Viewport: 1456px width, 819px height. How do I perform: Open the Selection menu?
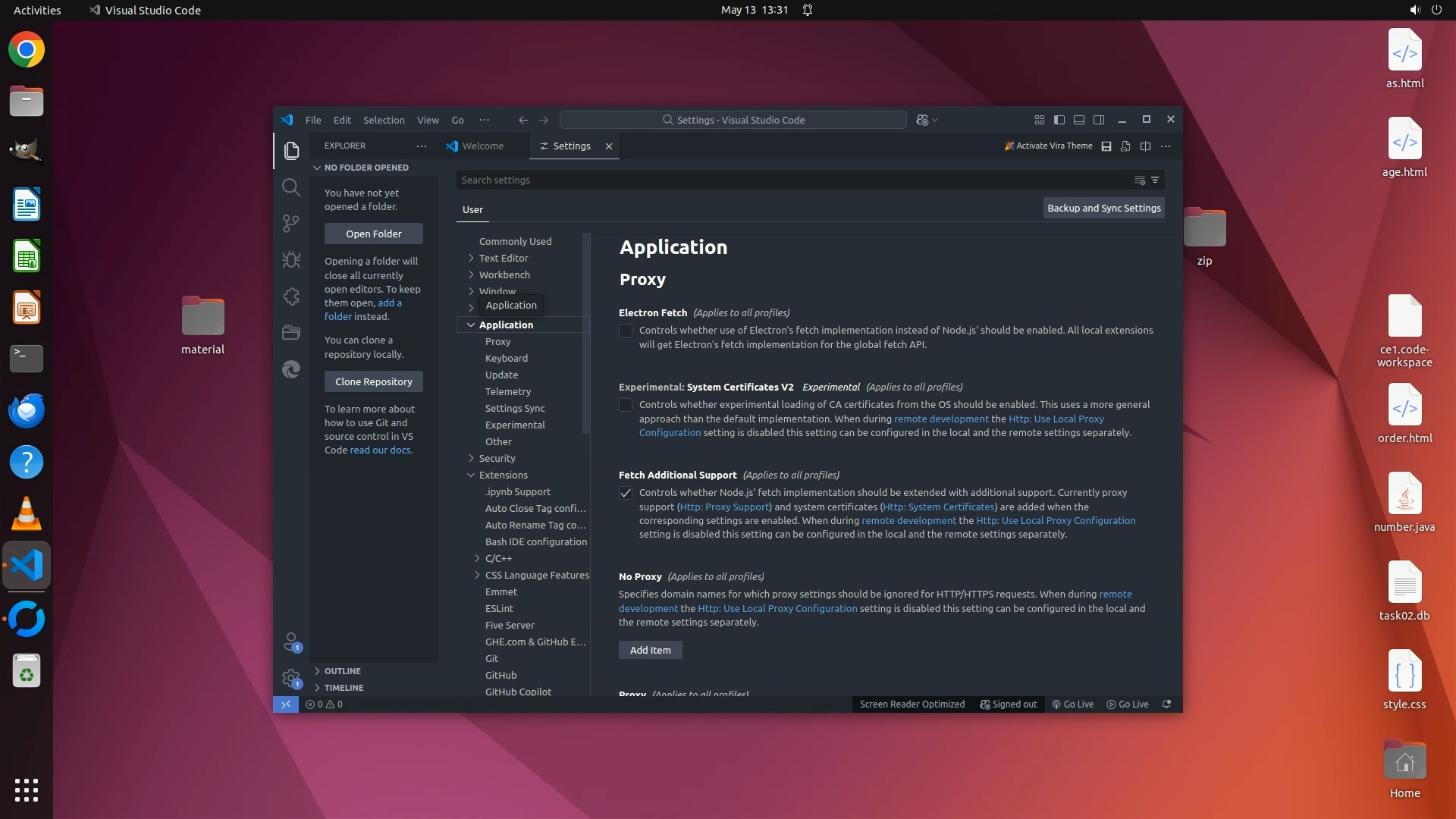(x=384, y=121)
